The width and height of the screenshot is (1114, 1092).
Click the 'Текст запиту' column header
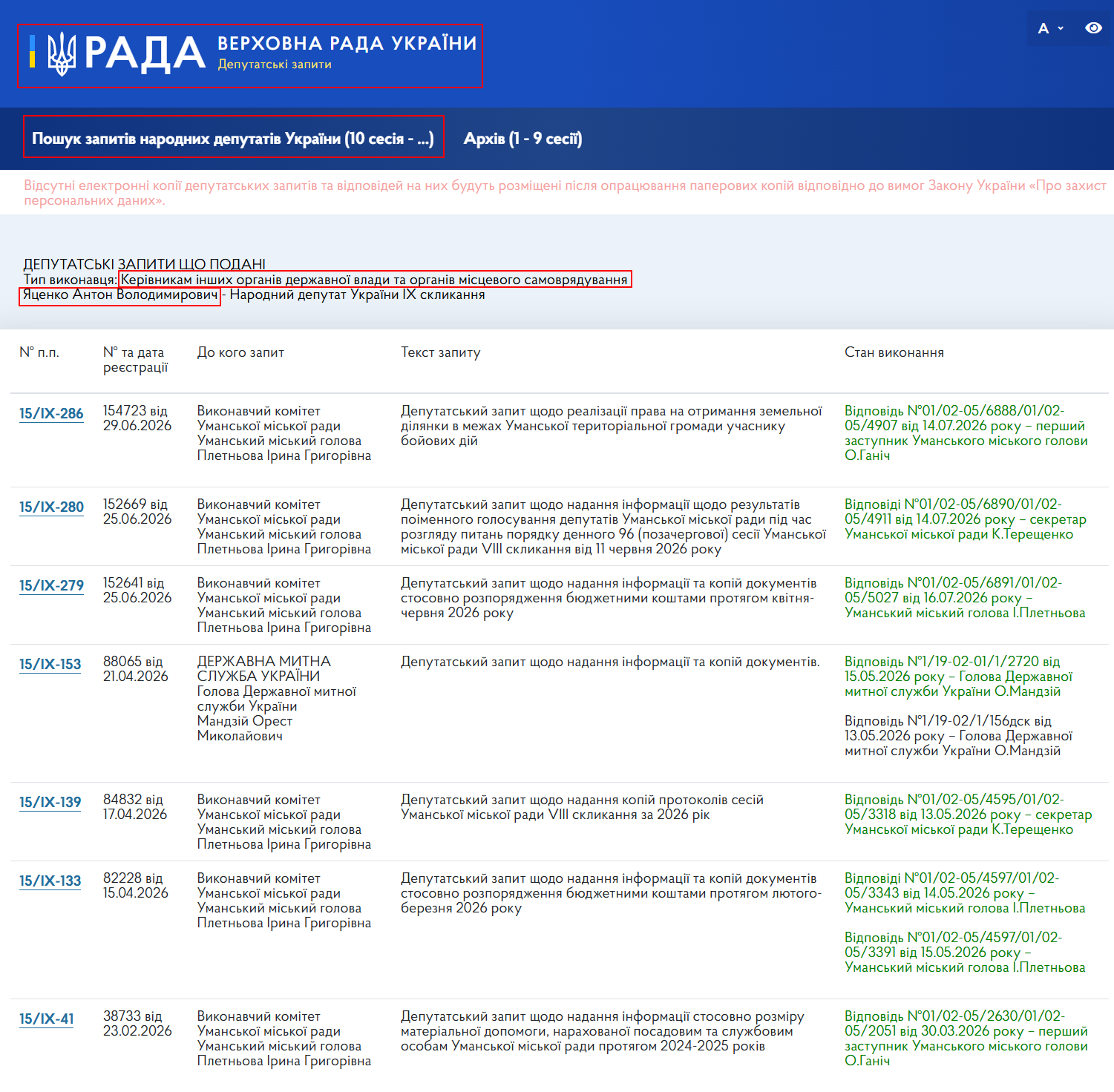click(441, 352)
